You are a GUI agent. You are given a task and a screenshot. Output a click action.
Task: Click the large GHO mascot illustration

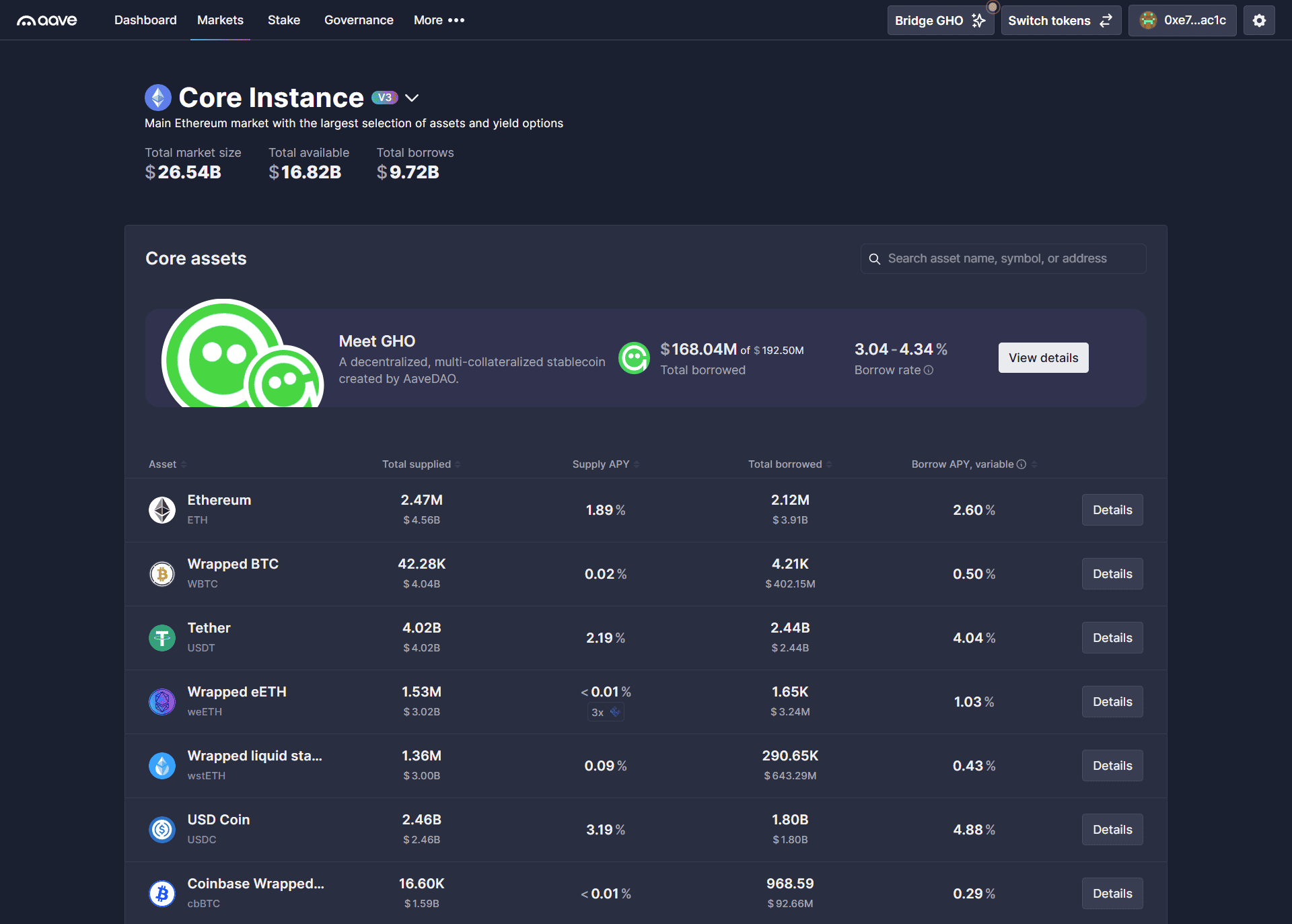point(242,353)
